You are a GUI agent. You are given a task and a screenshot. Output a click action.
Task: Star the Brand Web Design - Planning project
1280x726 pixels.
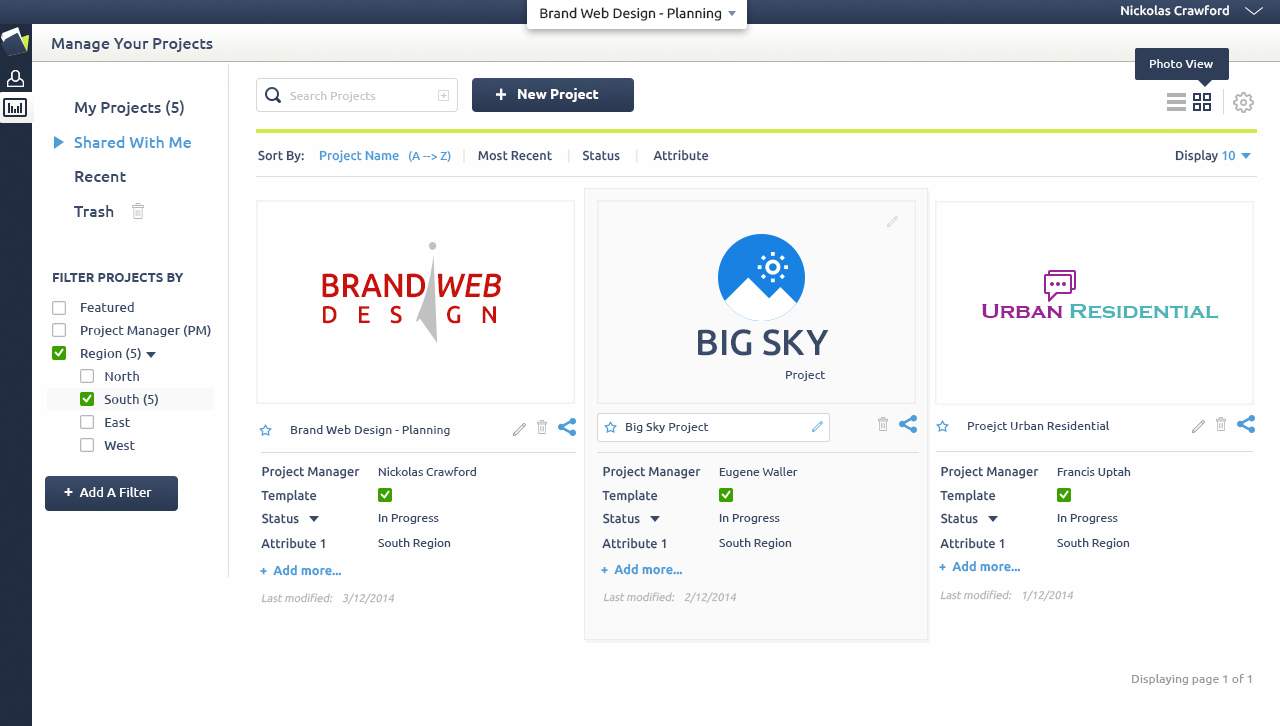(266, 430)
